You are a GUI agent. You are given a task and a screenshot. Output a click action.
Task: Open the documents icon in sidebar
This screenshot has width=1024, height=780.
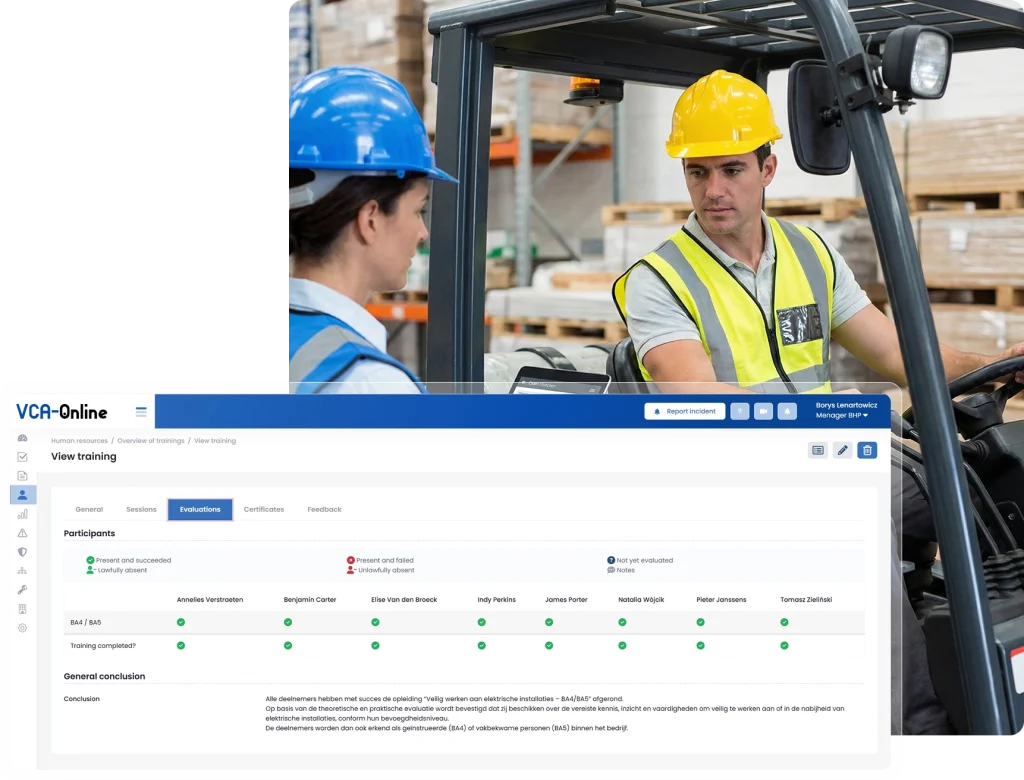tap(22, 476)
